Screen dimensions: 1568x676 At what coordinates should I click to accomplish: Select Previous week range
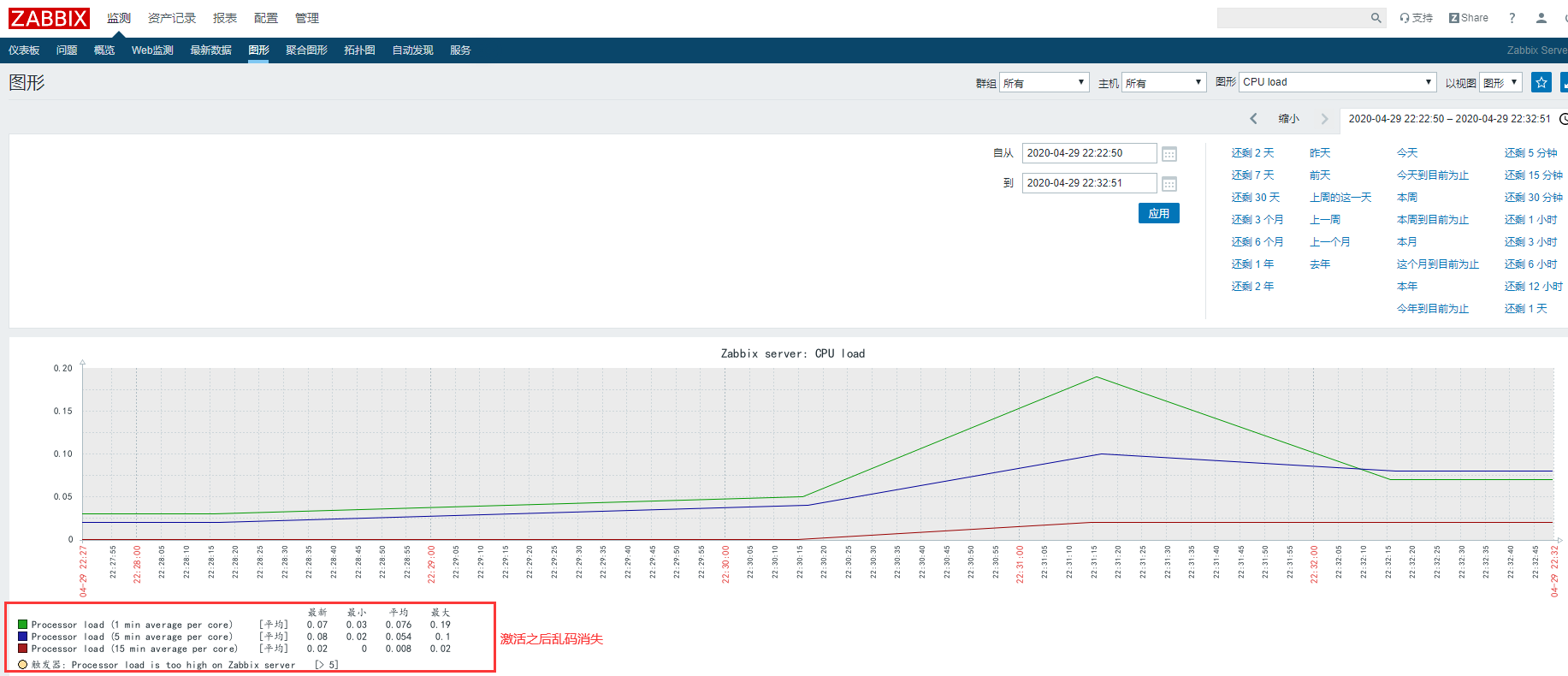(1325, 220)
